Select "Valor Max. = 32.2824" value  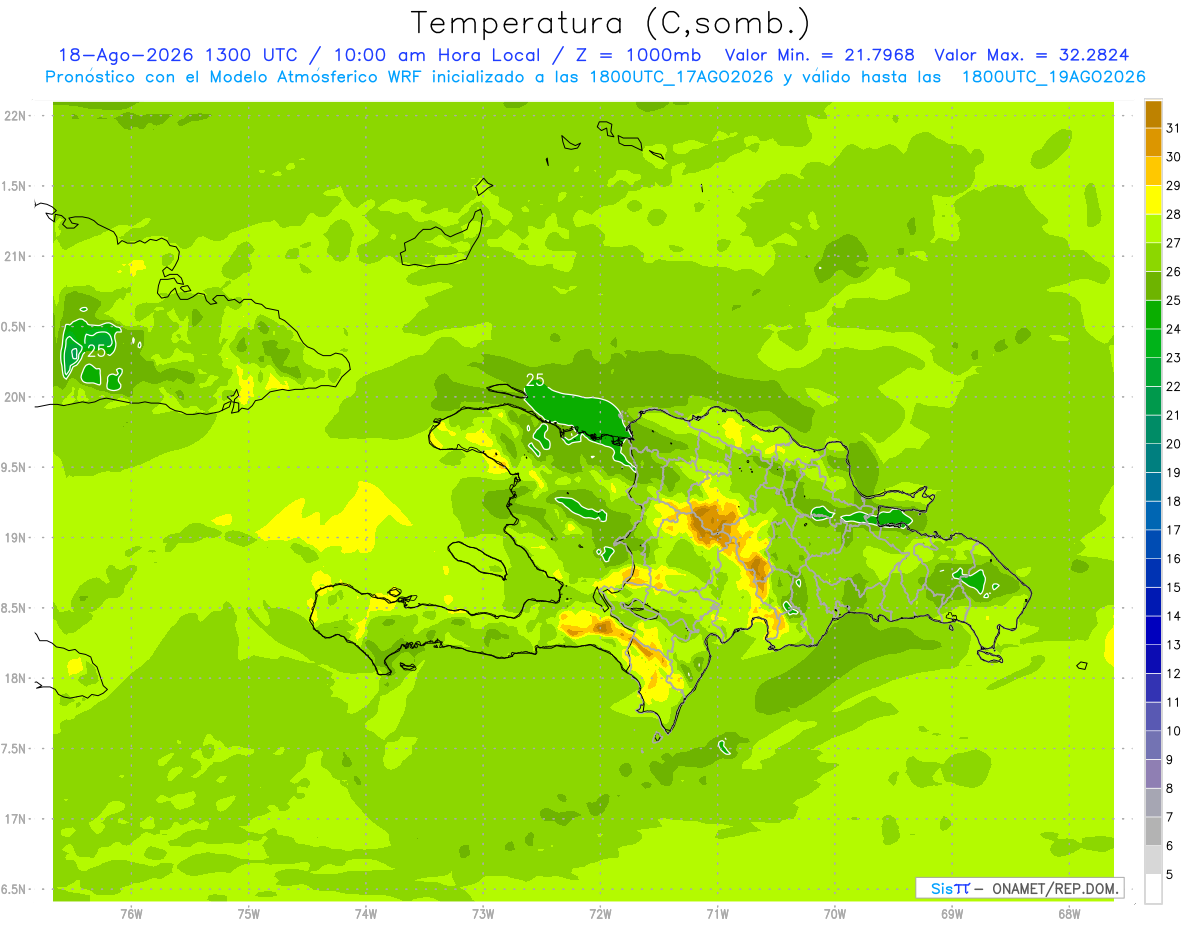point(1037,55)
